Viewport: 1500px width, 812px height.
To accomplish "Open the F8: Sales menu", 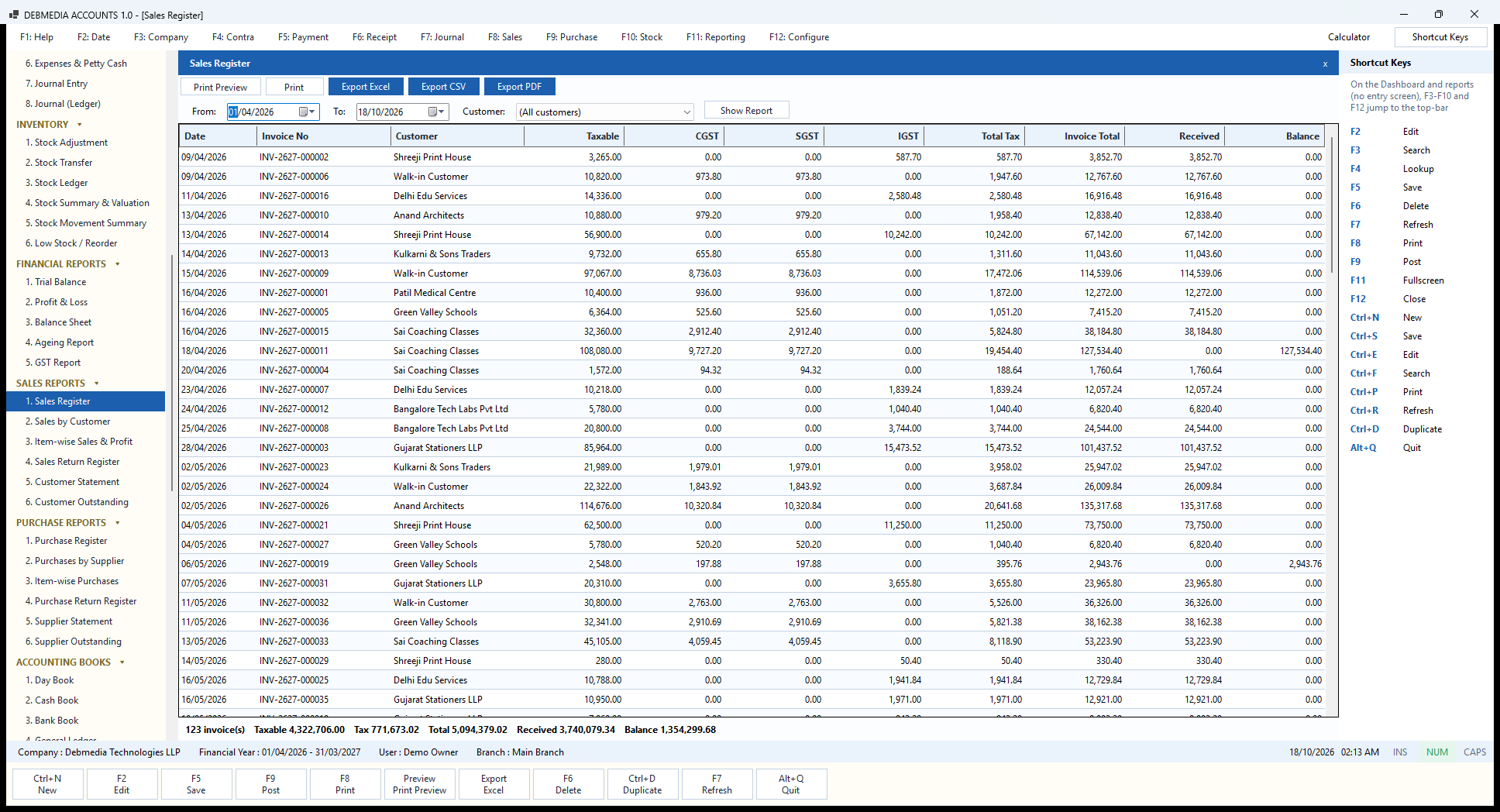I will pos(505,37).
